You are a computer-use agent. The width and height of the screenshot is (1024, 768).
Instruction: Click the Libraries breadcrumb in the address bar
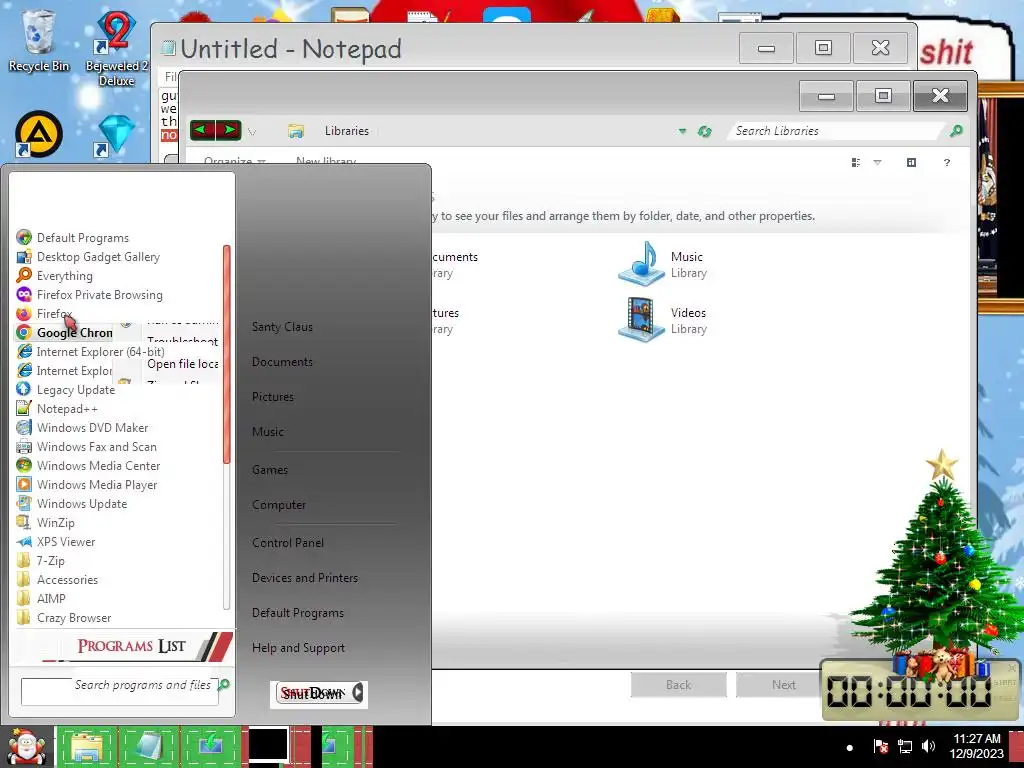[x=347, y=131]
